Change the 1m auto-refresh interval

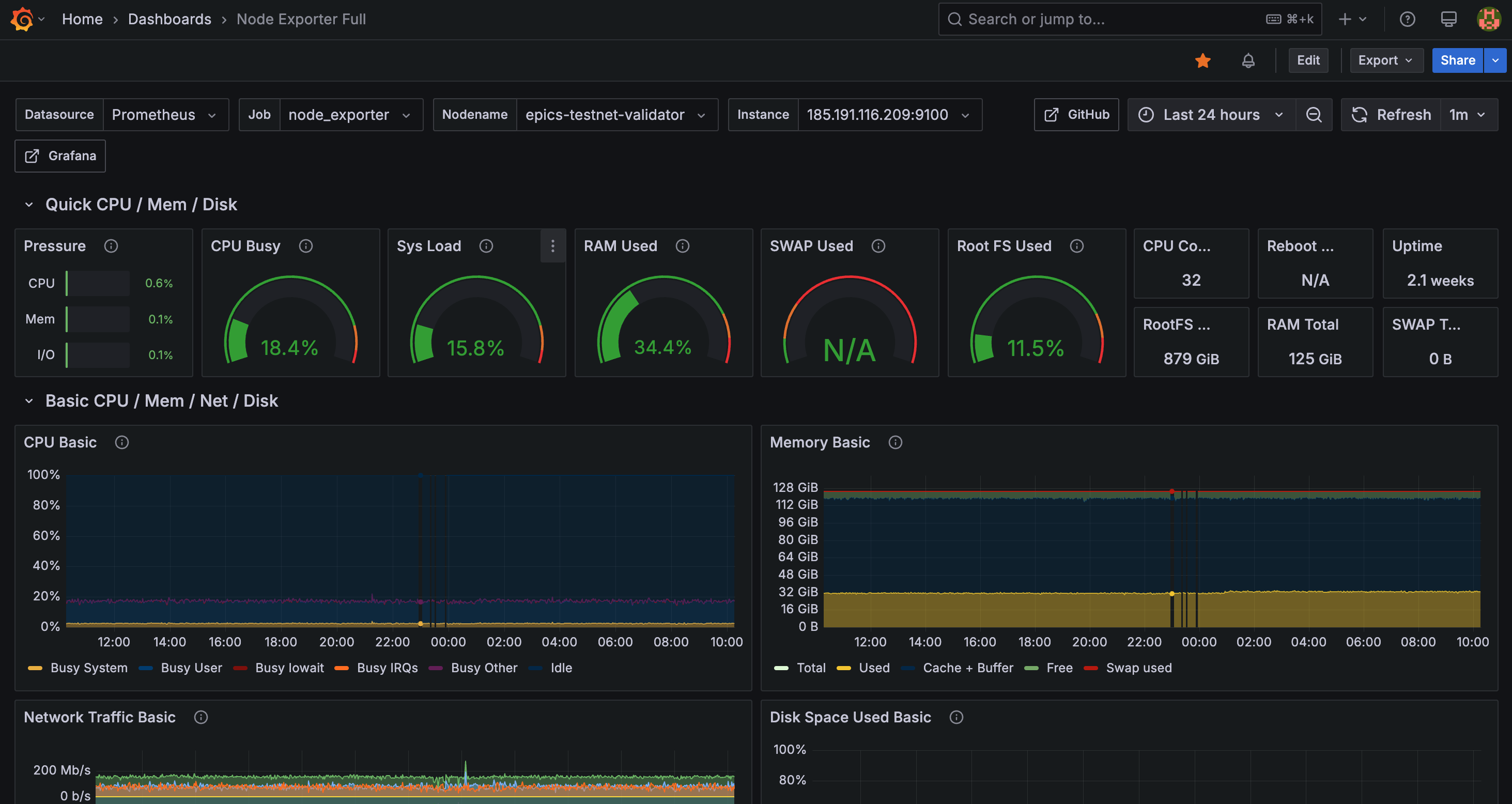point(1468,114)
